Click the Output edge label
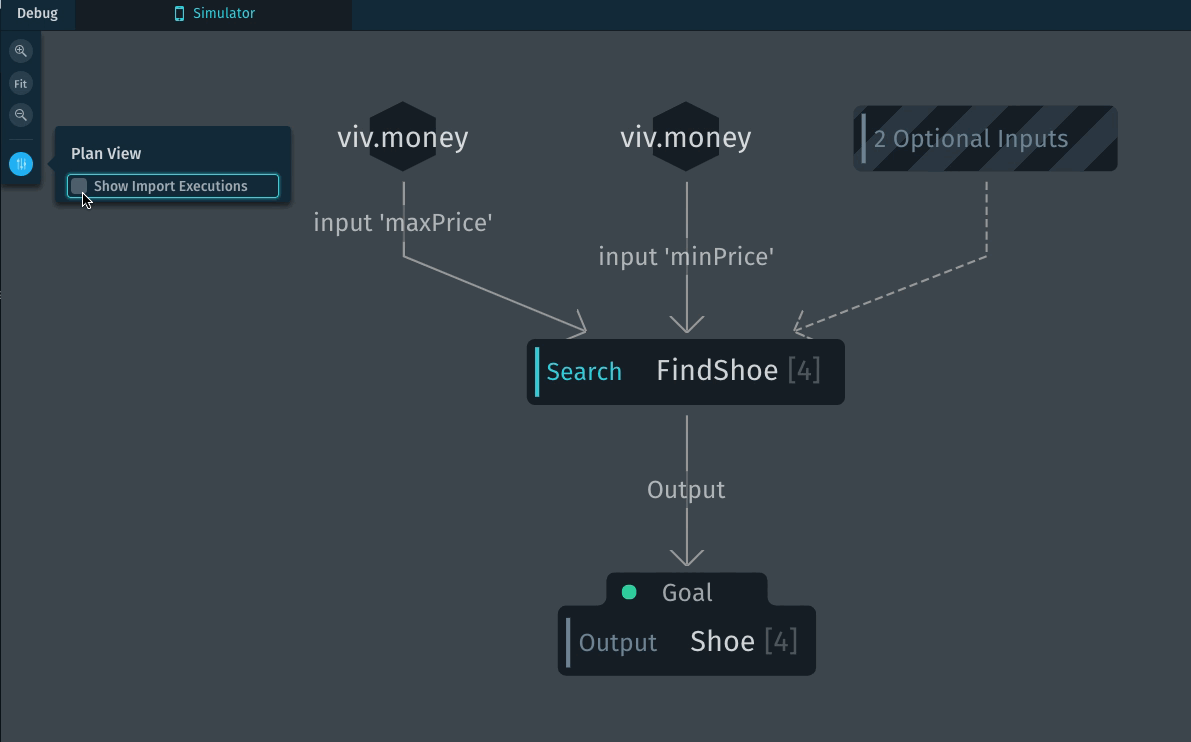1191x742 pixels. (686, 490)
